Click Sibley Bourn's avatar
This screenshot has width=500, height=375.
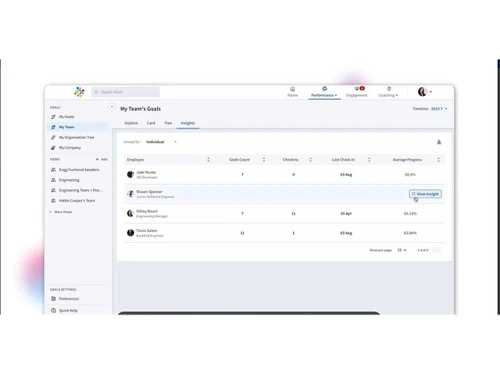130,213
